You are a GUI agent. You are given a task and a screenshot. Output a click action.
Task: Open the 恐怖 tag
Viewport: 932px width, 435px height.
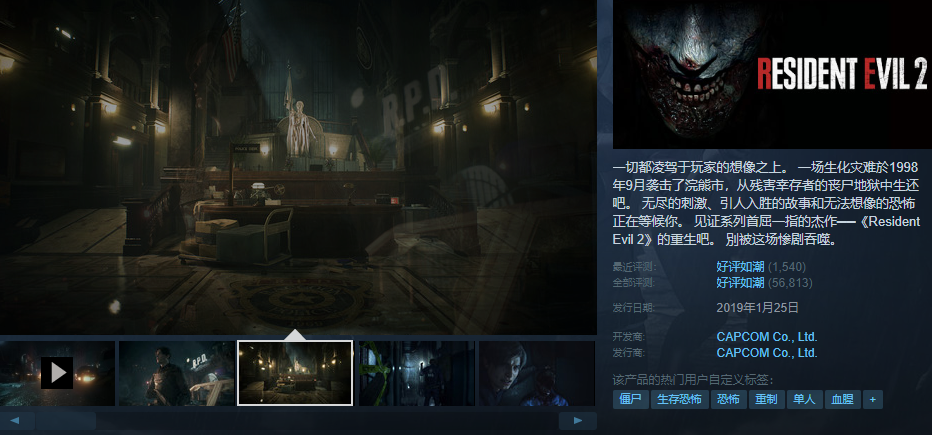728,400
